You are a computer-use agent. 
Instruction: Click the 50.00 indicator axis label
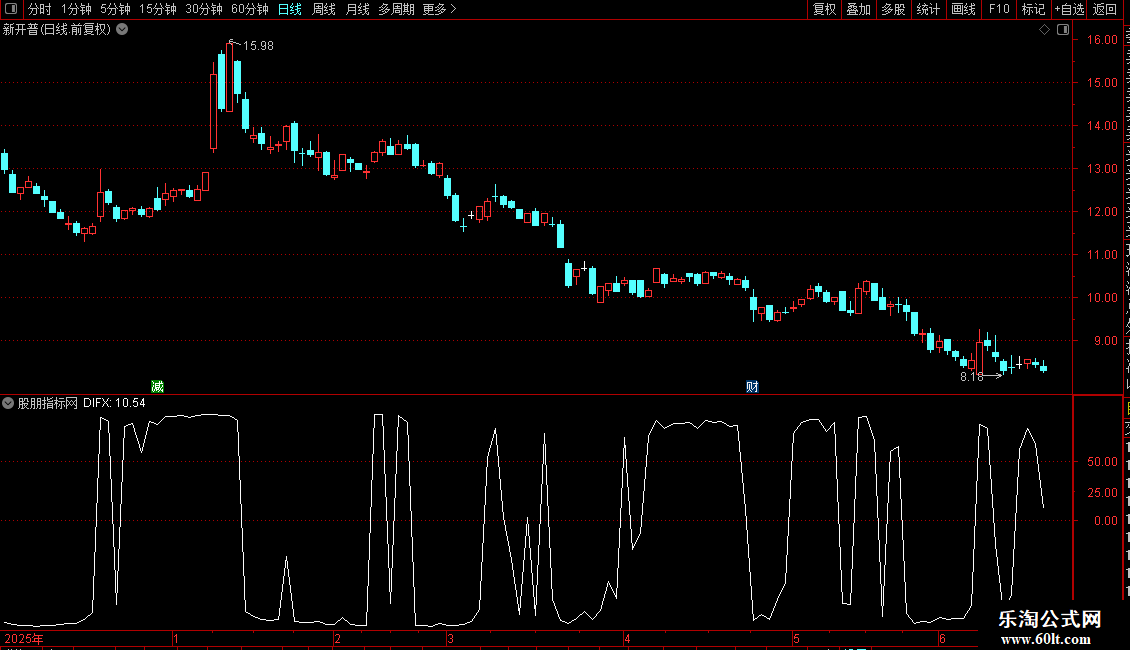click(x=1103, y=462)
